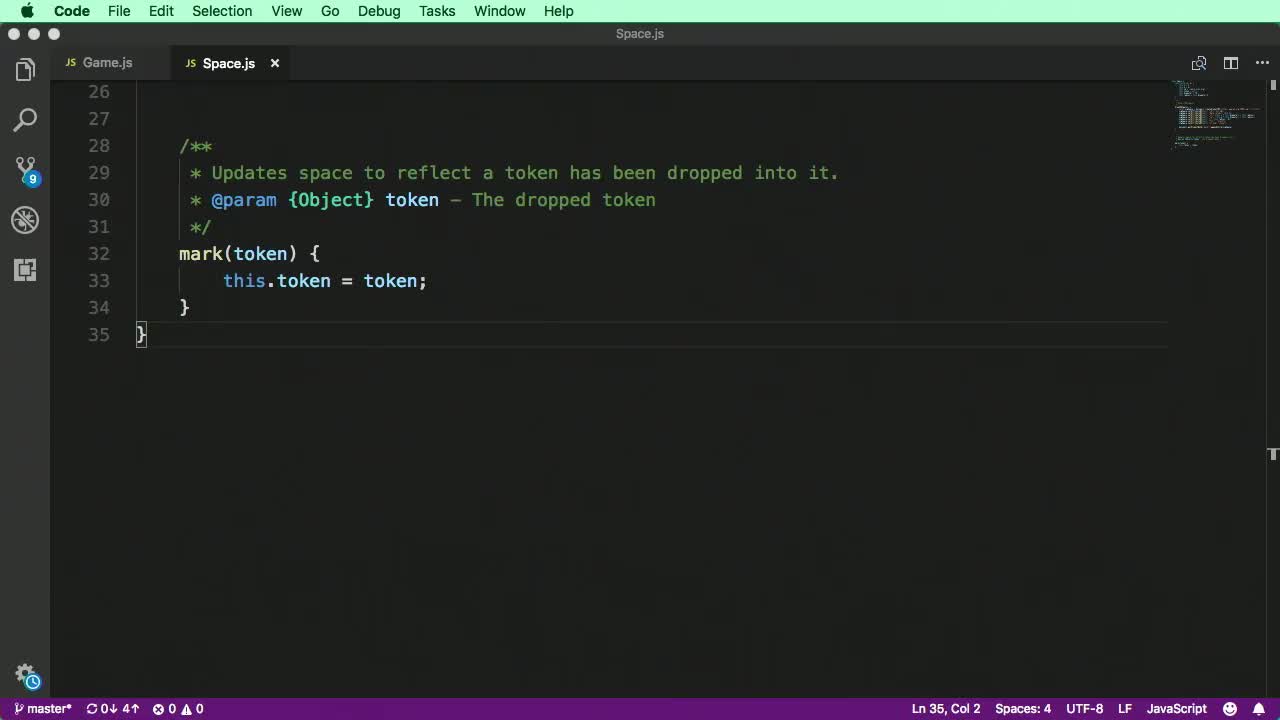Switch encoding from UTF-8
This screenshot has width=1280, height=720.
(1084, 708)
